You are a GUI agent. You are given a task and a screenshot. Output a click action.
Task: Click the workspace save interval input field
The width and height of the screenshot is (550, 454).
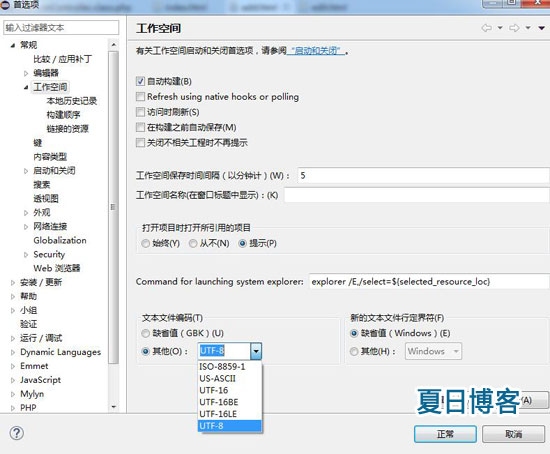click(424, 175)
